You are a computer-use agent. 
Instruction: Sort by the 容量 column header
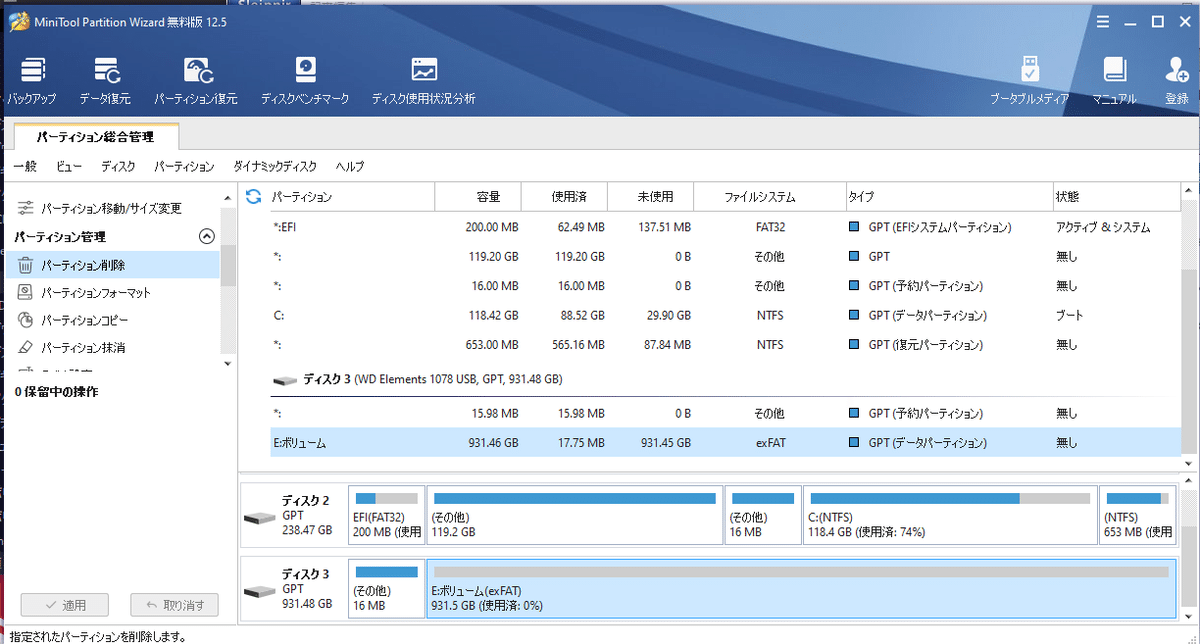479,197
